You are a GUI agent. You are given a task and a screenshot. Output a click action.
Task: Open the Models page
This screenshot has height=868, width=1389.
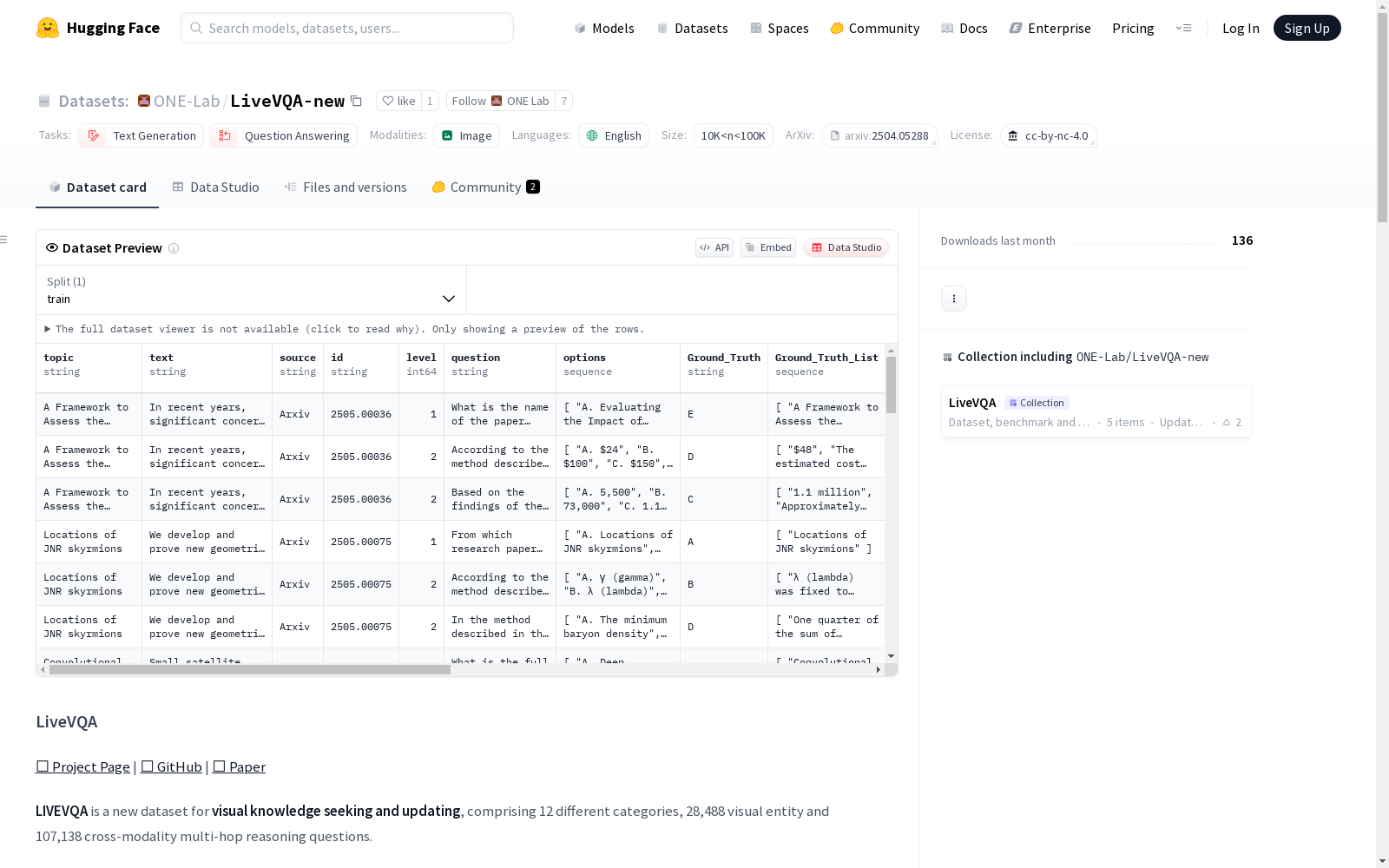[604, 28]
